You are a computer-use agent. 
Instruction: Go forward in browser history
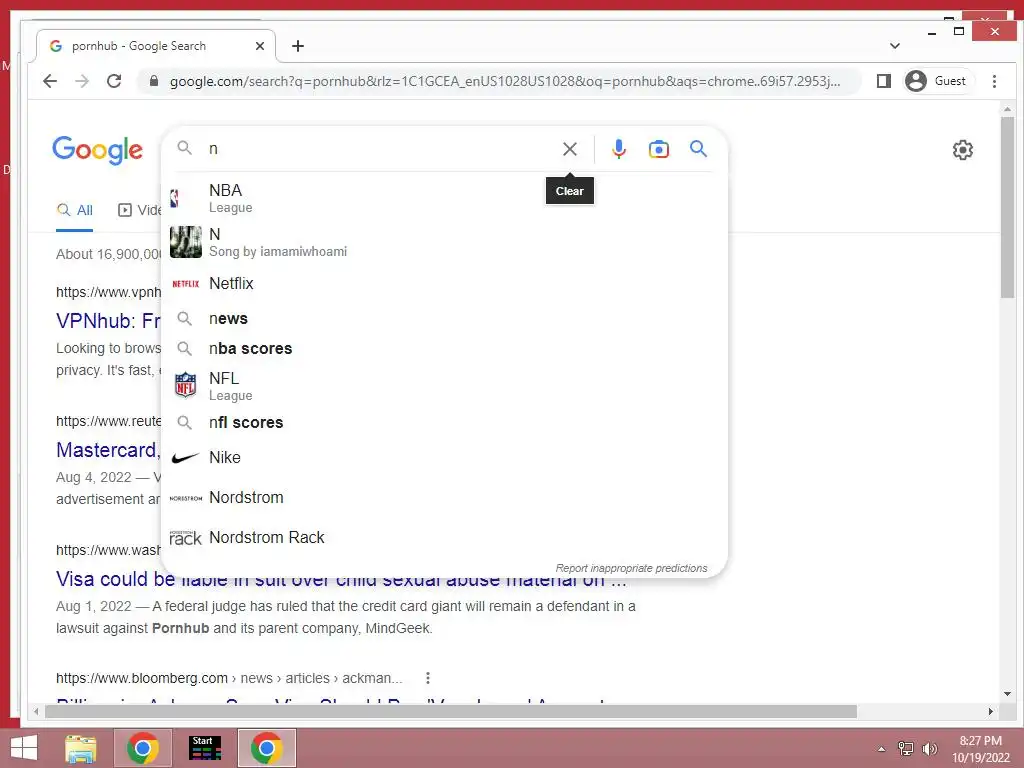pos(82,81)
